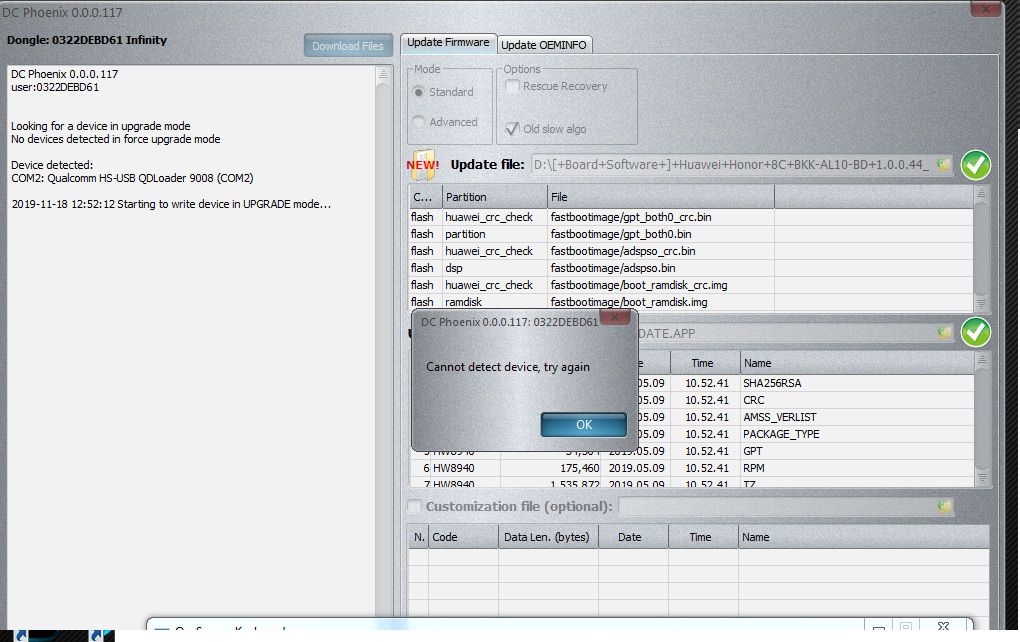This screenshot has height=642, width=1020.
Task: Click the Qualcomm HS-USB QDLoader 9008 log line
Action: point(132,178)
